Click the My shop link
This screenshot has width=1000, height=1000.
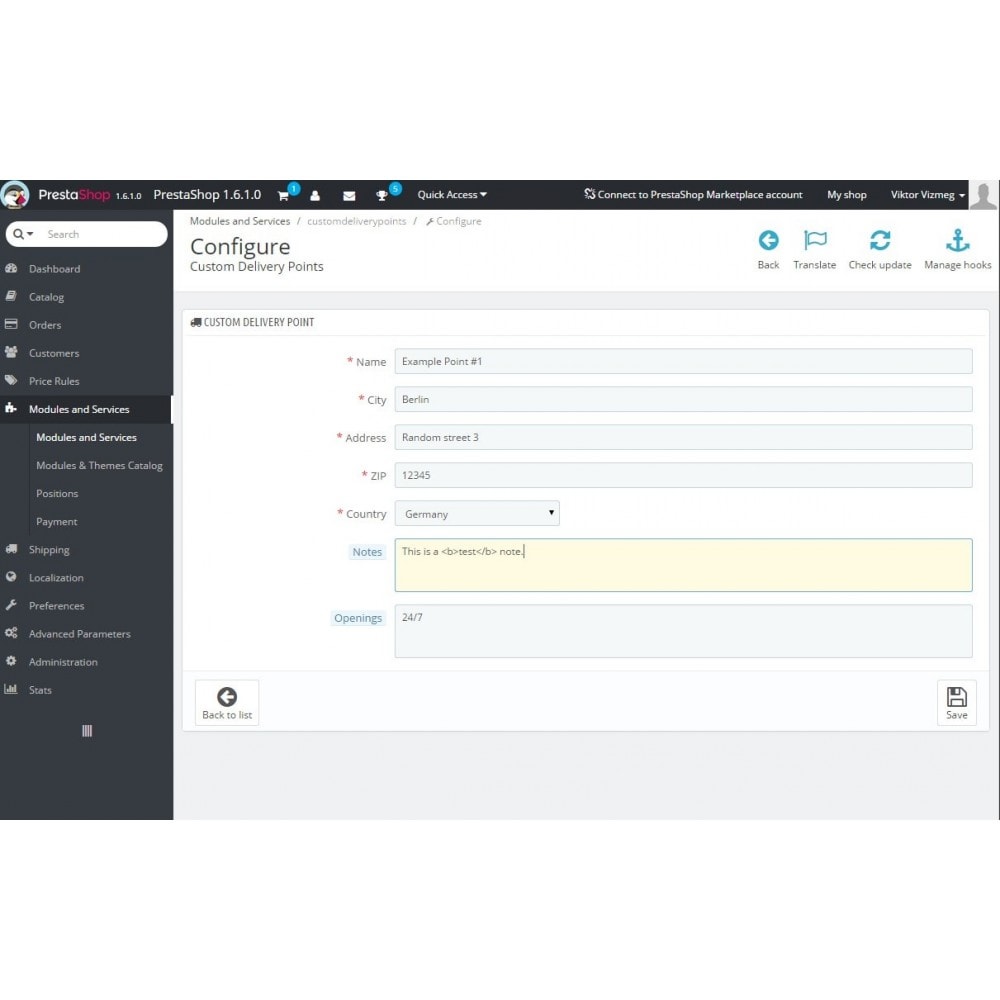pyautogui.click(x=846, y=195)
